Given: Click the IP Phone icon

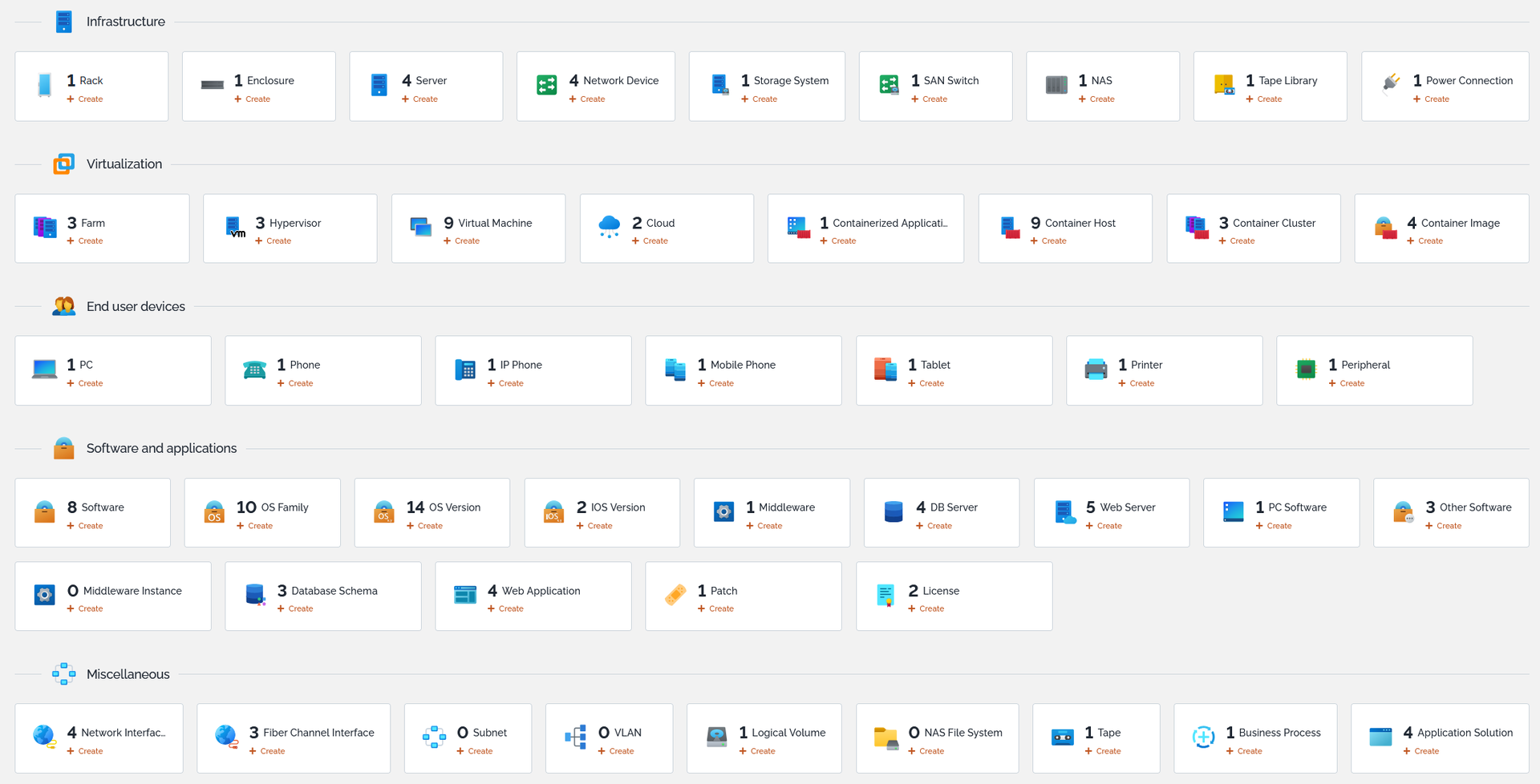Looking at the screenshot, I should (x=465, y=370).
